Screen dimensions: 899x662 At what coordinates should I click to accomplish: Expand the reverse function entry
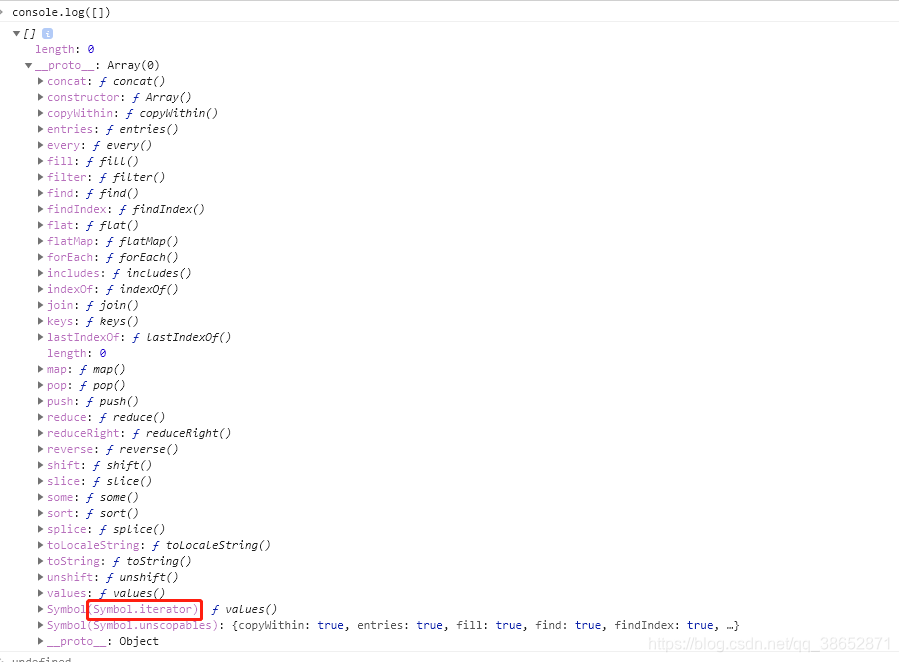click(x=41, y=449)
